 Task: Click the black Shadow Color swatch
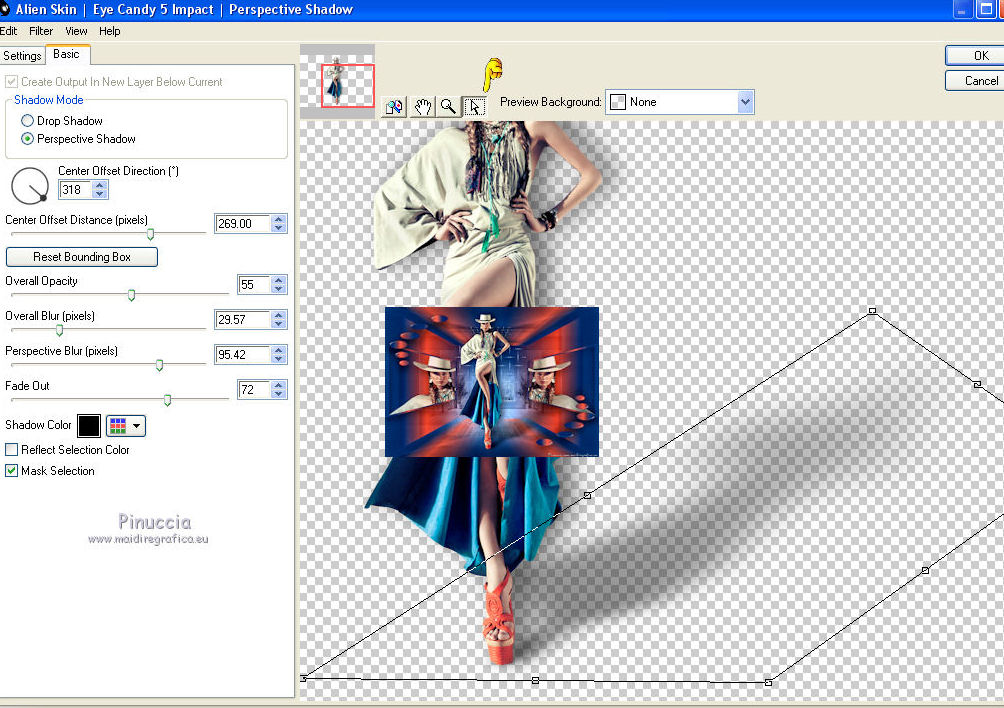tap(89, 426)
